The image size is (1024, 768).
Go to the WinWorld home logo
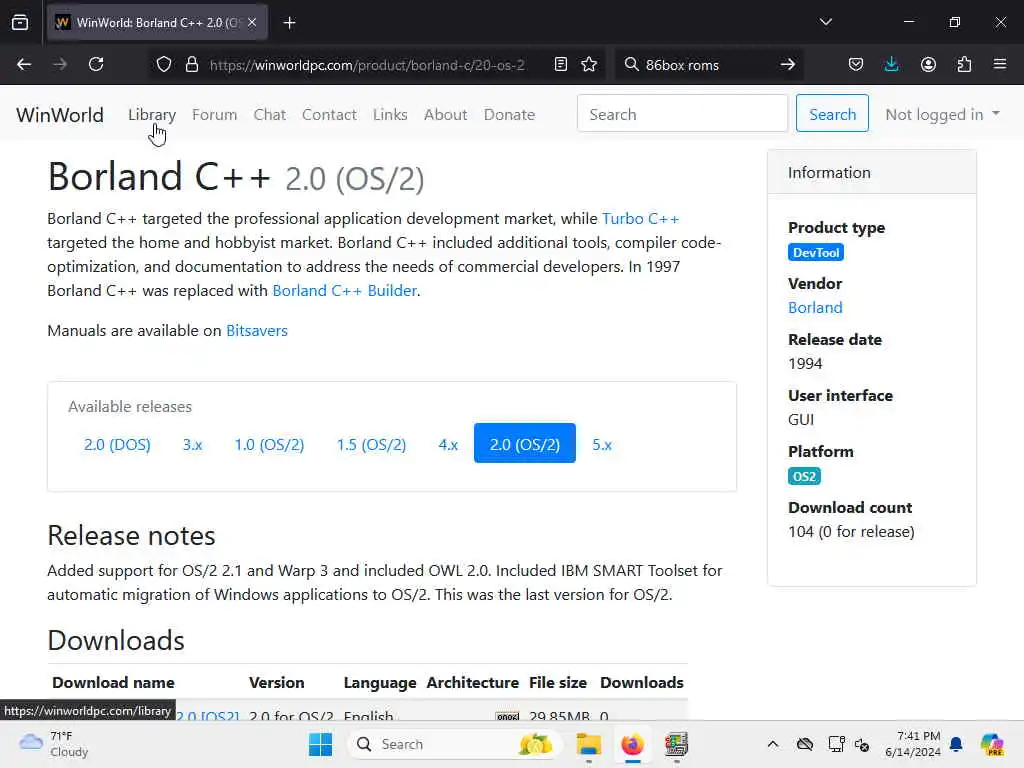coord(60,115)
